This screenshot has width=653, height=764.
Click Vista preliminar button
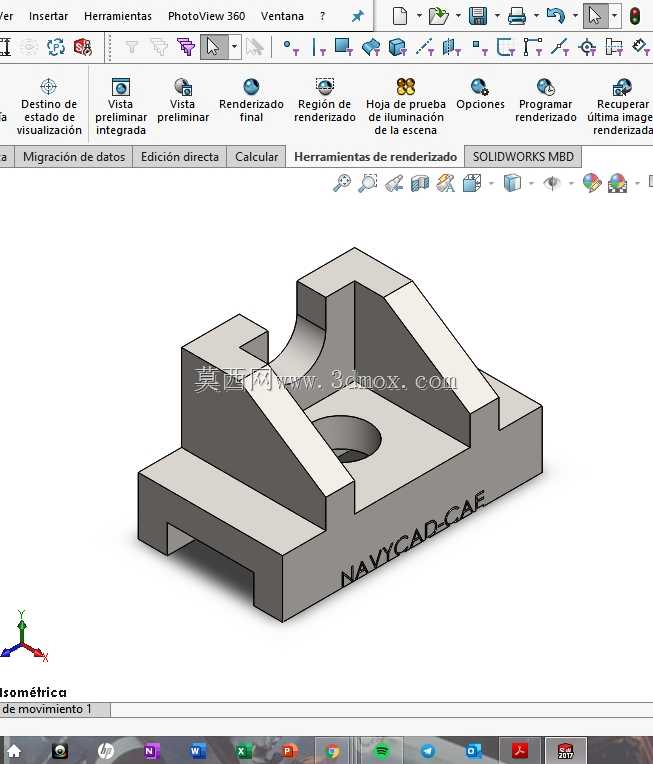pos(183,101)
